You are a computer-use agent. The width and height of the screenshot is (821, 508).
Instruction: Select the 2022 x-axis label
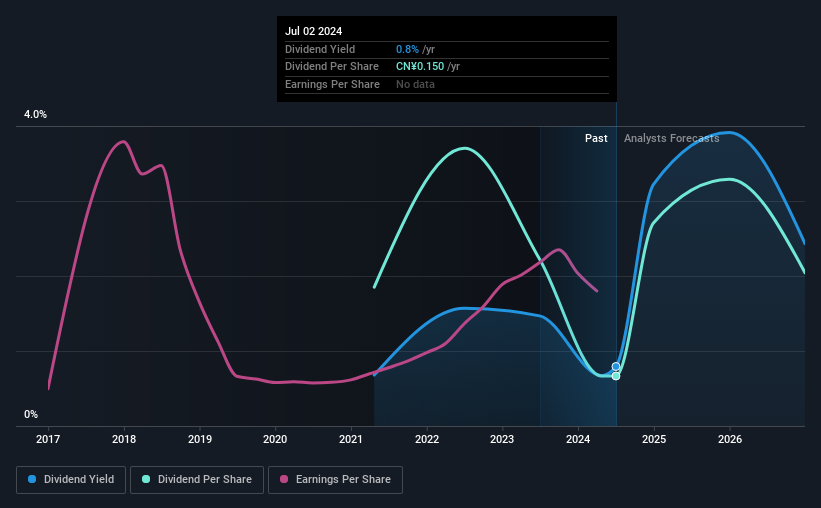(x=427, y=439)
